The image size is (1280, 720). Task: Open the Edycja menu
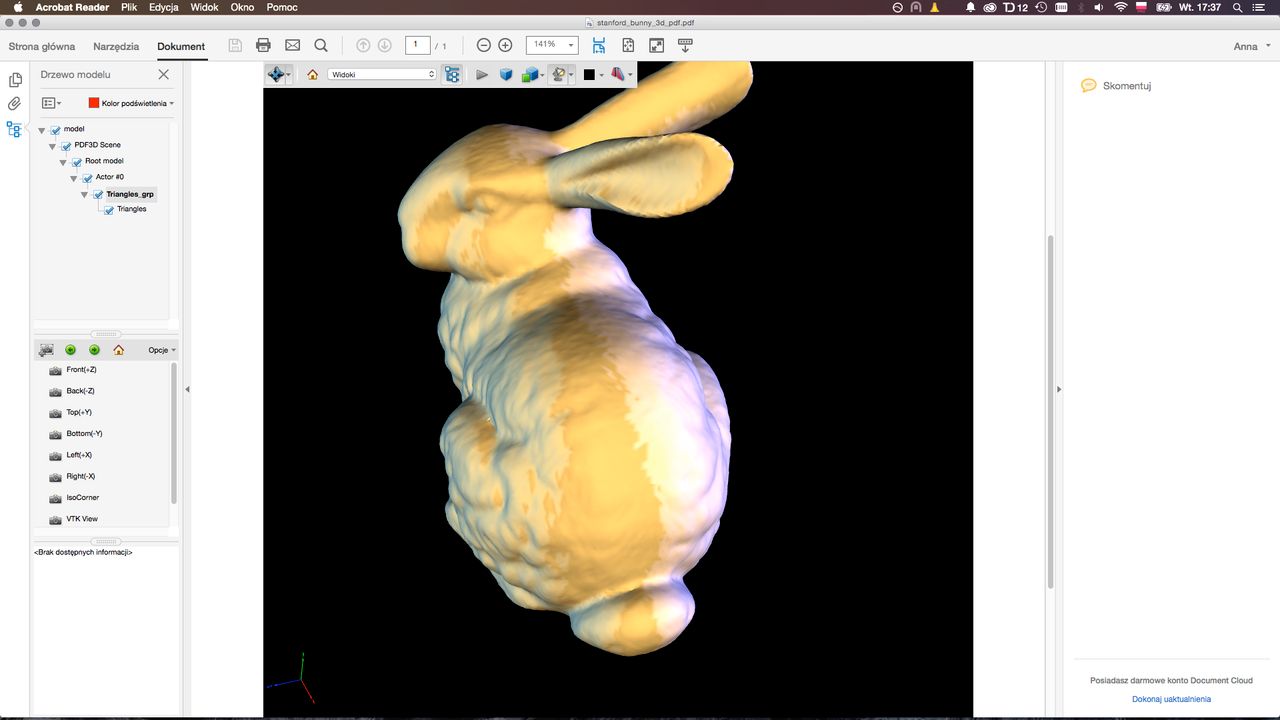pyautogui.click(x=163, y=7)
